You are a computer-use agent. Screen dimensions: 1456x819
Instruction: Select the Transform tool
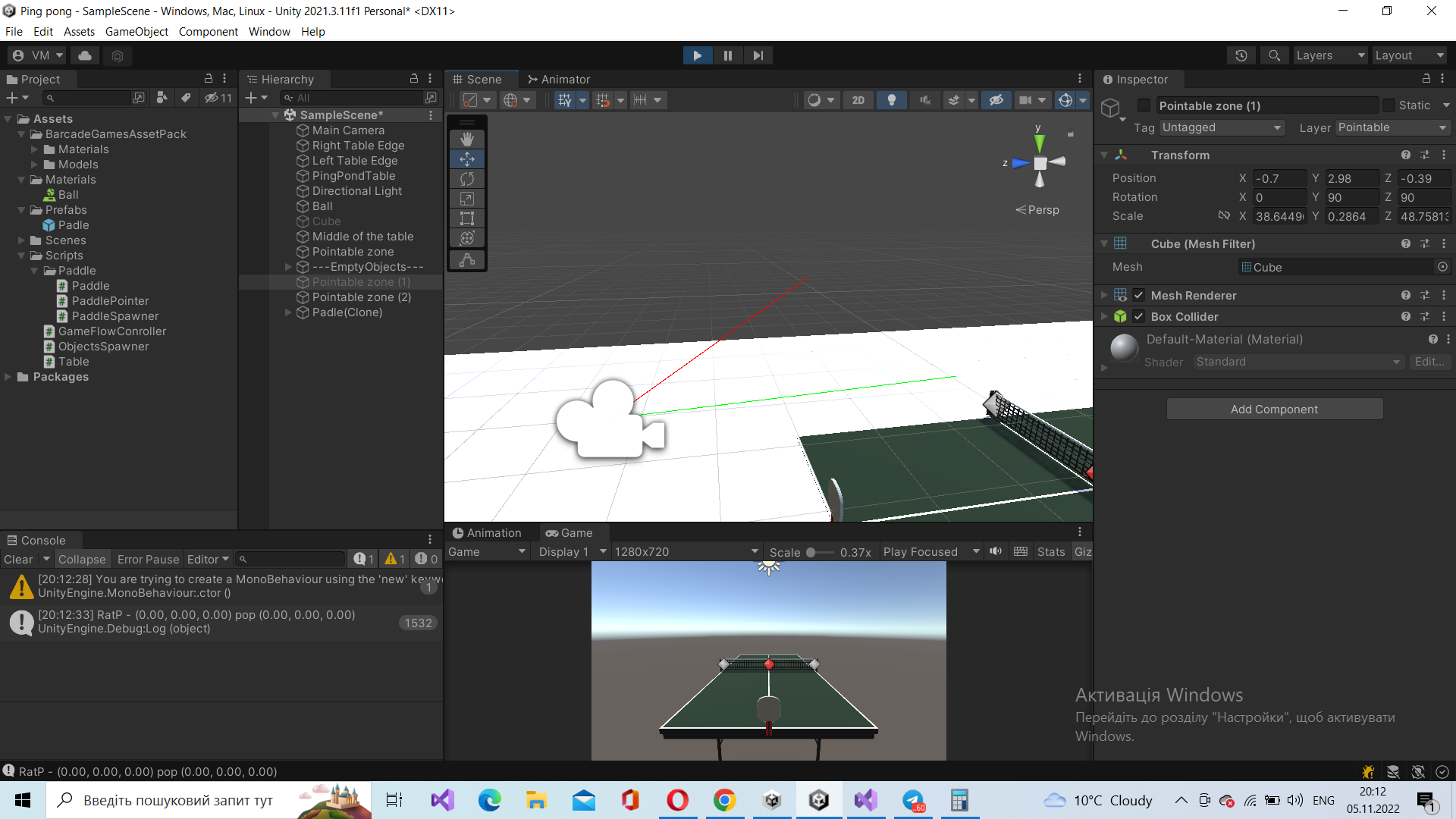(467, 237)
